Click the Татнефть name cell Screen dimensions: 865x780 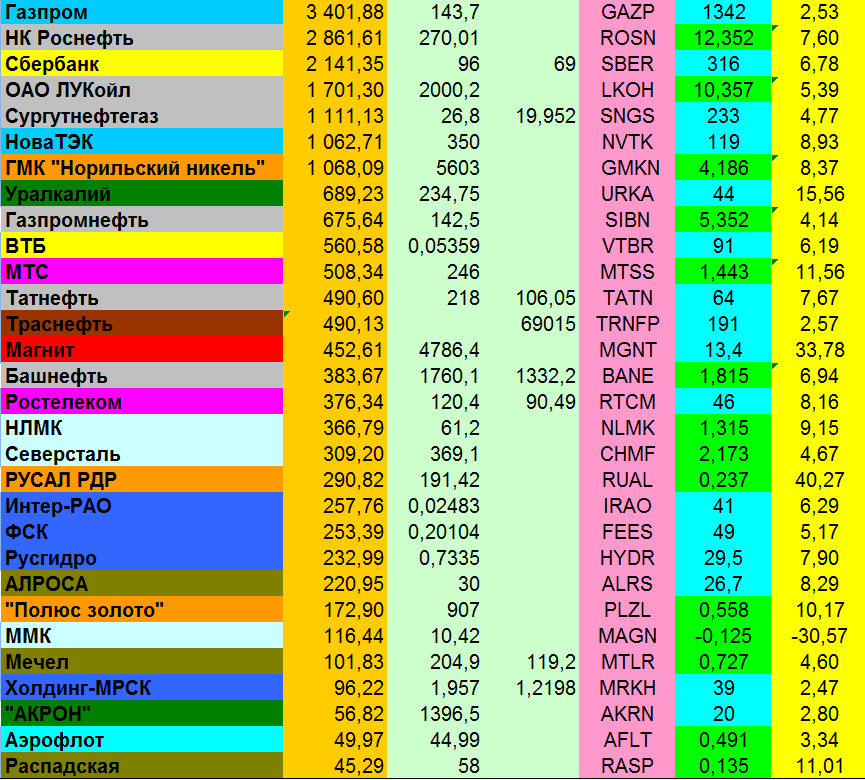click(x=142, y=298)
